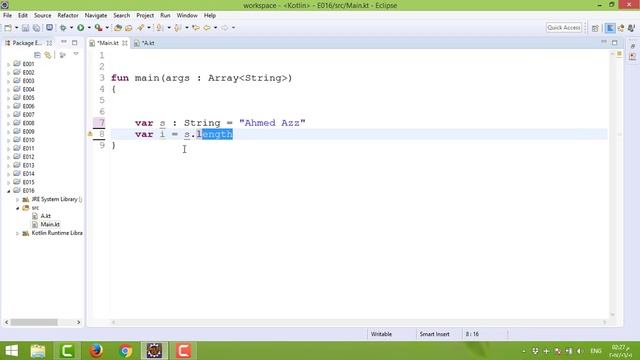This screenshot has width=640, height=360.
Task: Click the Search toolbar icon
Action: click(x=140, y=28)
